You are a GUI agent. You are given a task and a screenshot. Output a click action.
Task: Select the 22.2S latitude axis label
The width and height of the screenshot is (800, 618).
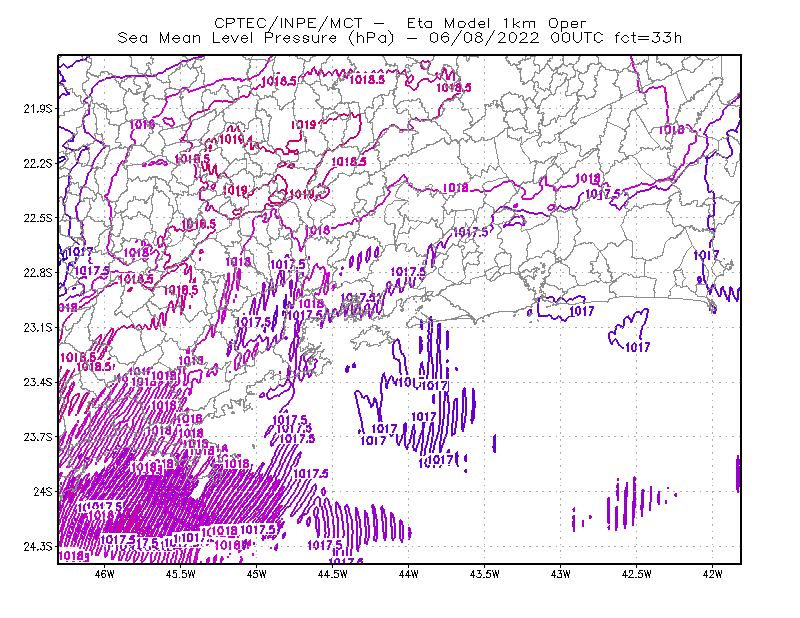(38, 163)
